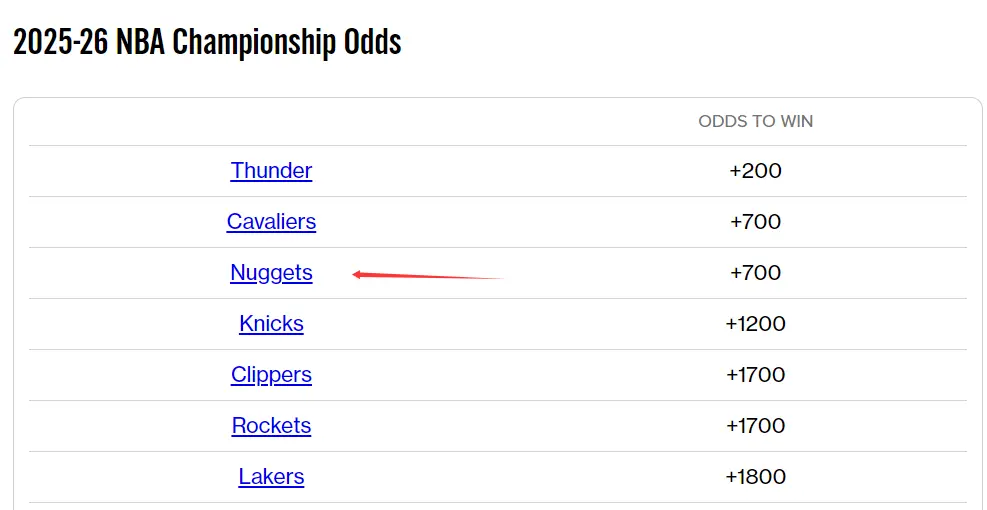Click the word "Odds" in the title
This screenshot has width=987, height=510.
(x=372, y=43)
